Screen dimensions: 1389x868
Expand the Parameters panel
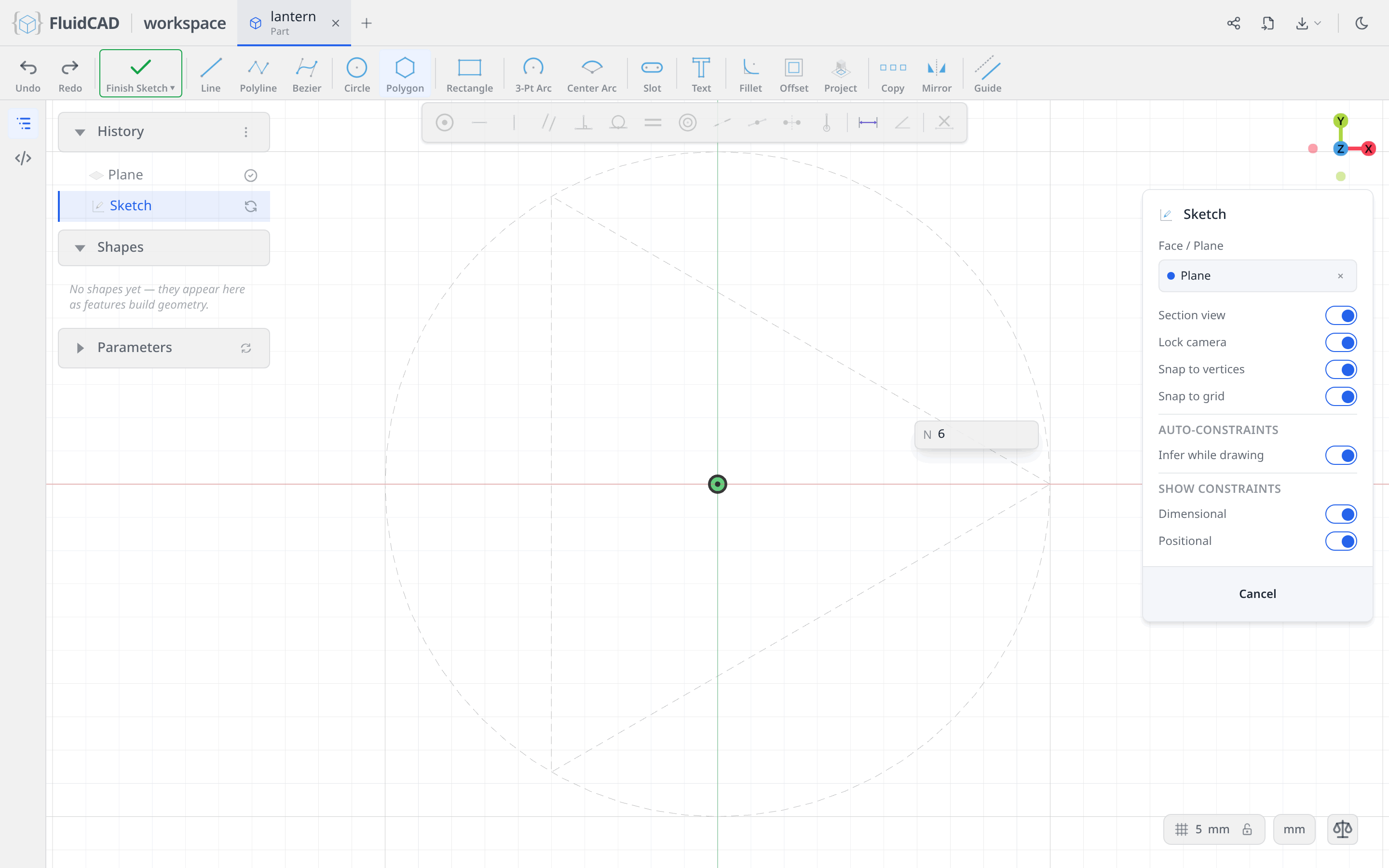[x=80, y=348]
